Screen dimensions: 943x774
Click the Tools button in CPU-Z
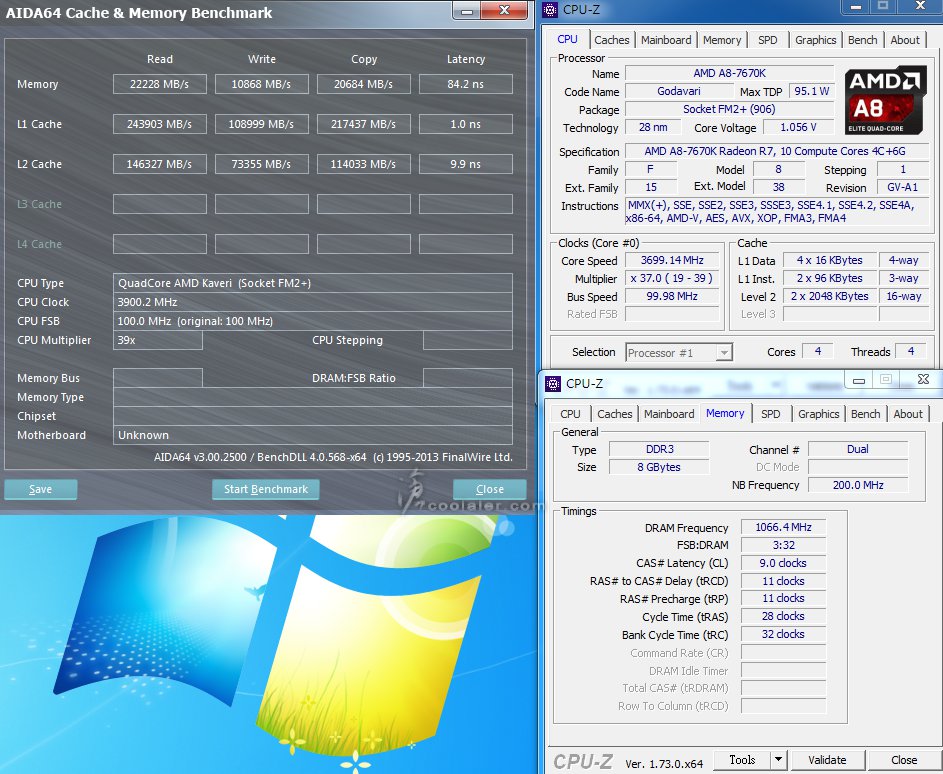click(x=742, y=760)
